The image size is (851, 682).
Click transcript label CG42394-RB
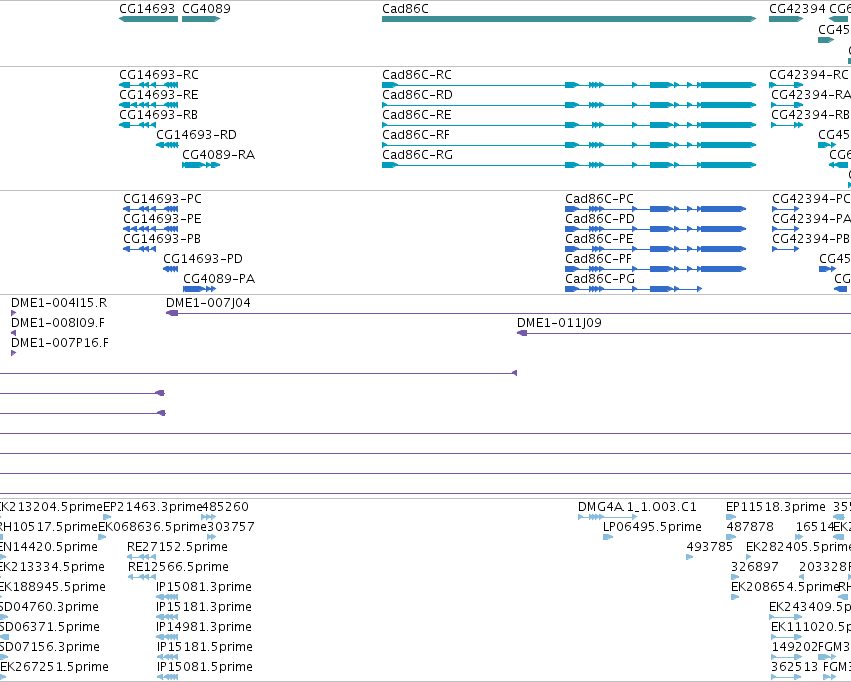point(811,115)
